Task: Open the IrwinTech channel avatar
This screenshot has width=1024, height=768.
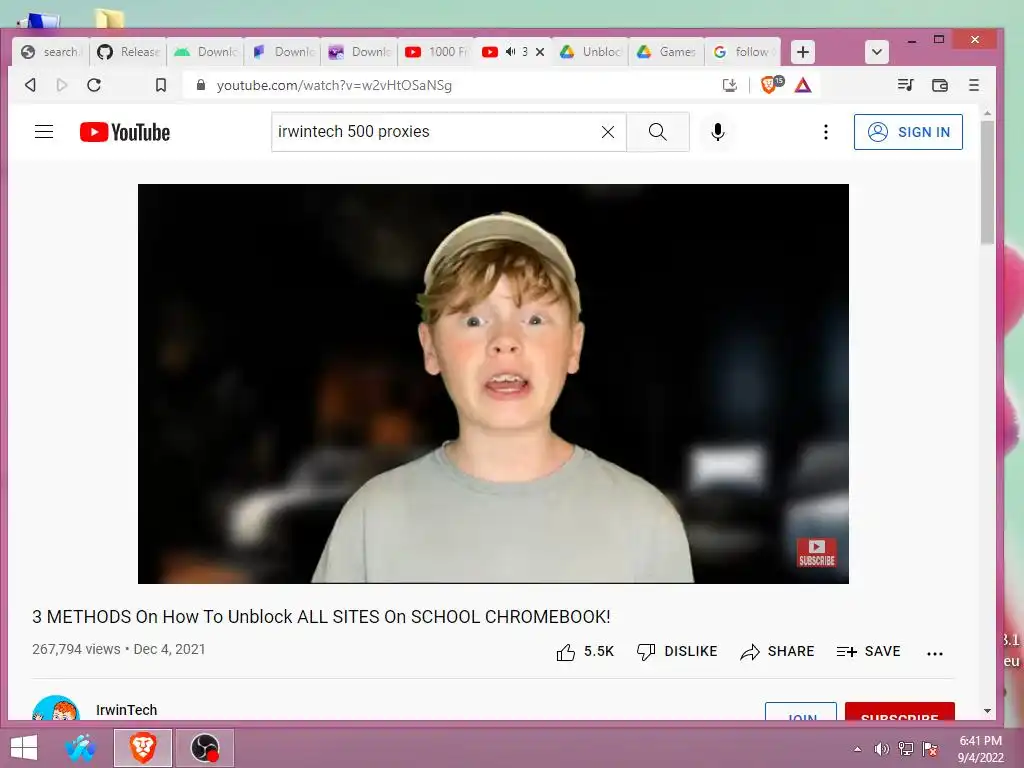Action: click(x=56, y=708)
